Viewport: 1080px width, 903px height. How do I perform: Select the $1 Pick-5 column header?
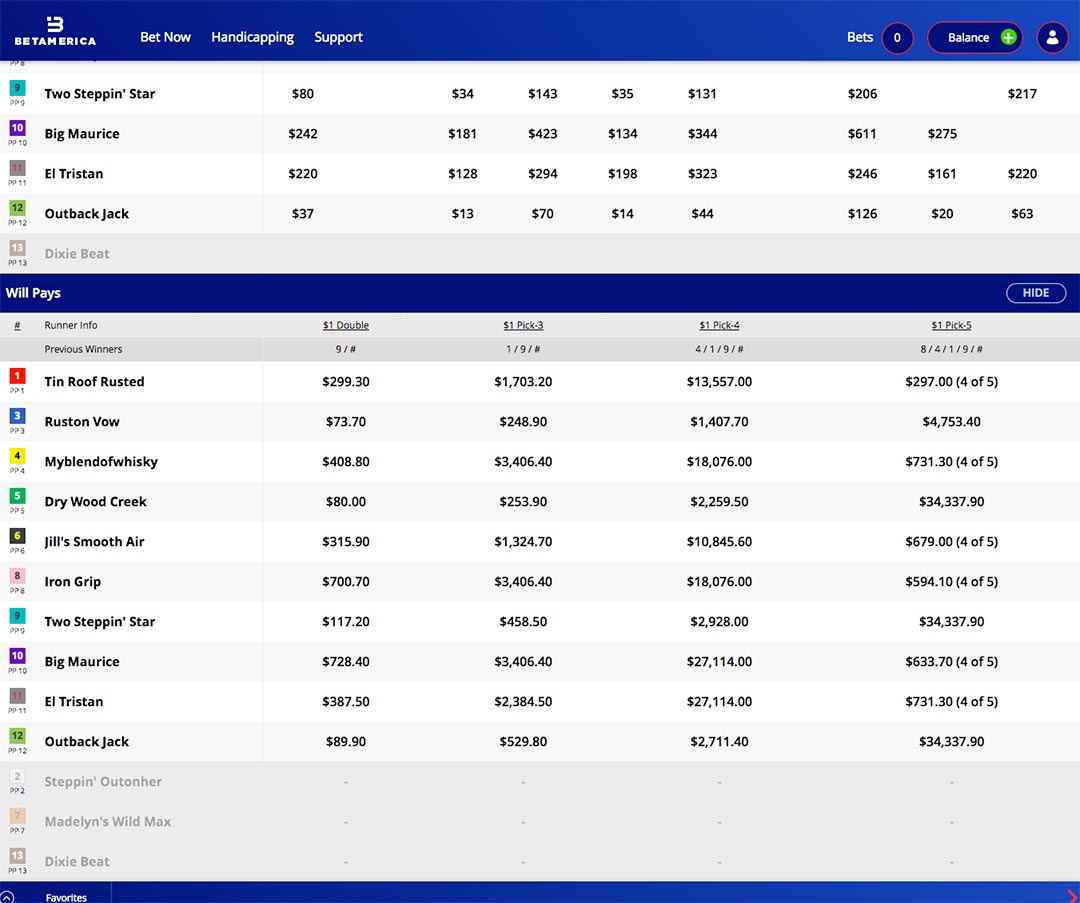point(951,325)
